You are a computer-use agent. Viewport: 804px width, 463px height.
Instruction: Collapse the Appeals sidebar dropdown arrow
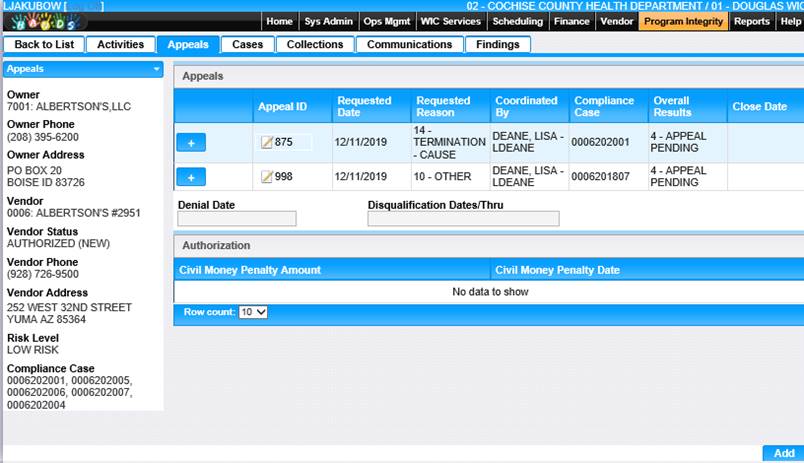[156, 69]
